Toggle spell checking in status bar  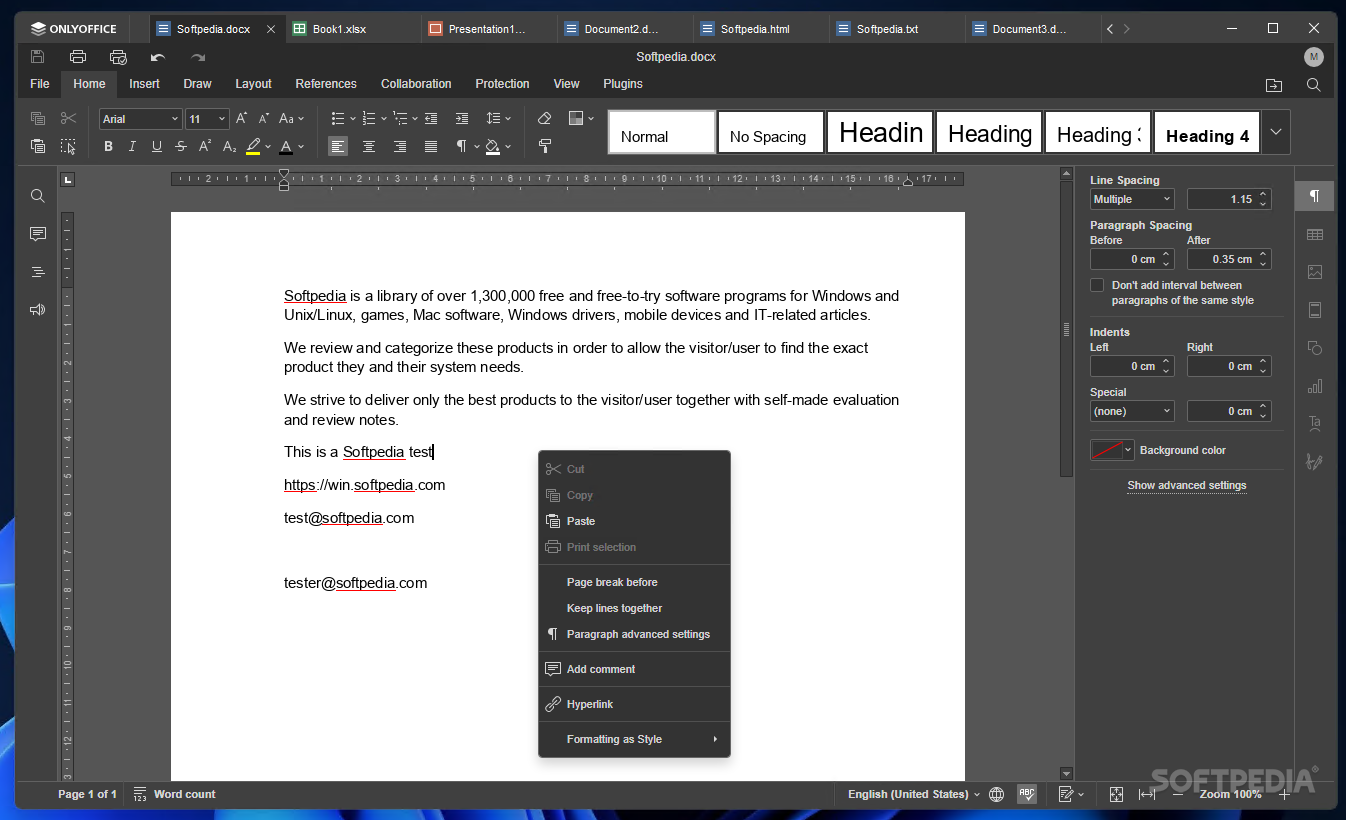pyautogui.click(x=1027, y=794)
